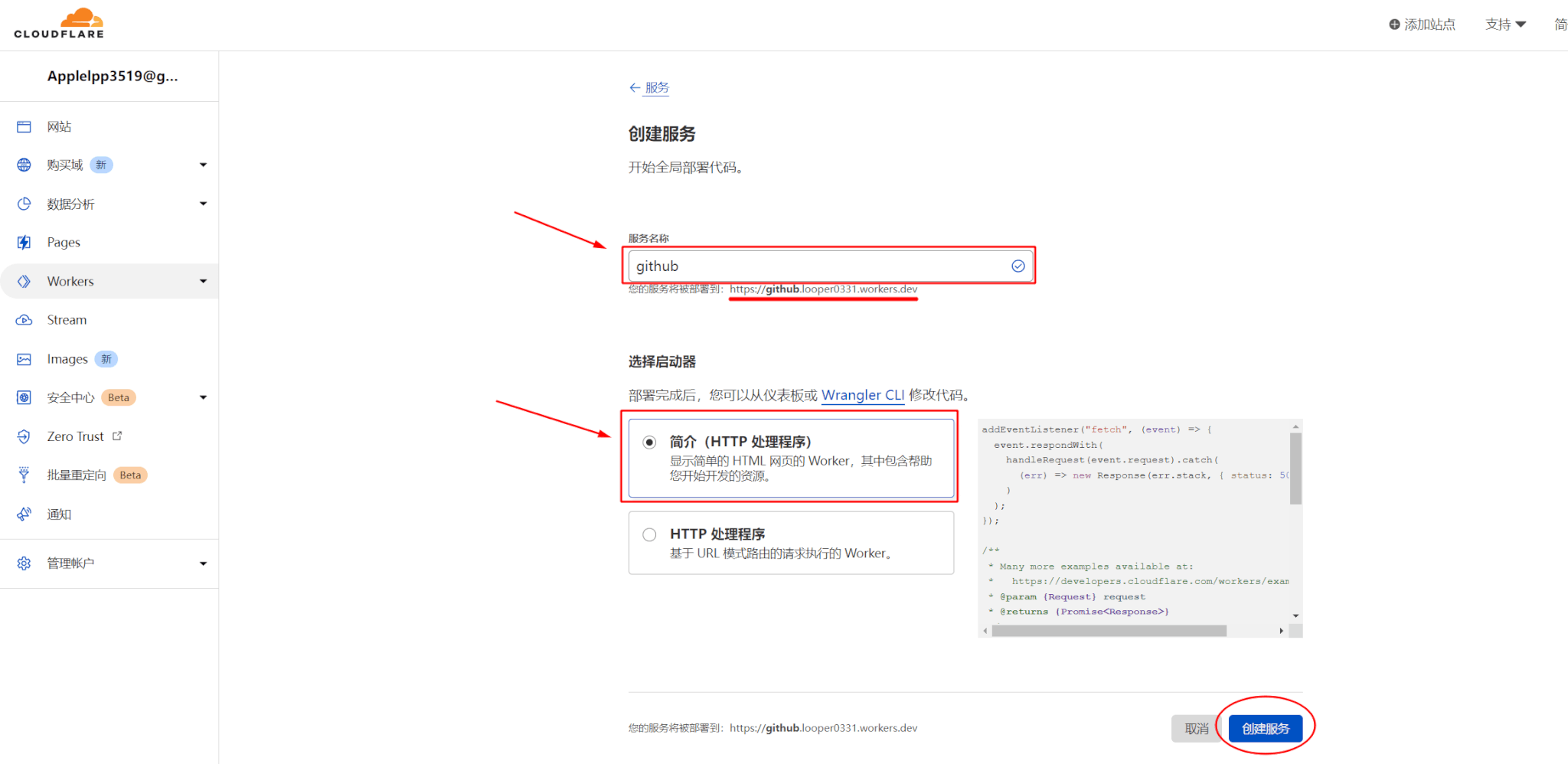Click the Images picture icon
Image resolution: width=1568 pixels, height=764 pixels.
(24, 359)
